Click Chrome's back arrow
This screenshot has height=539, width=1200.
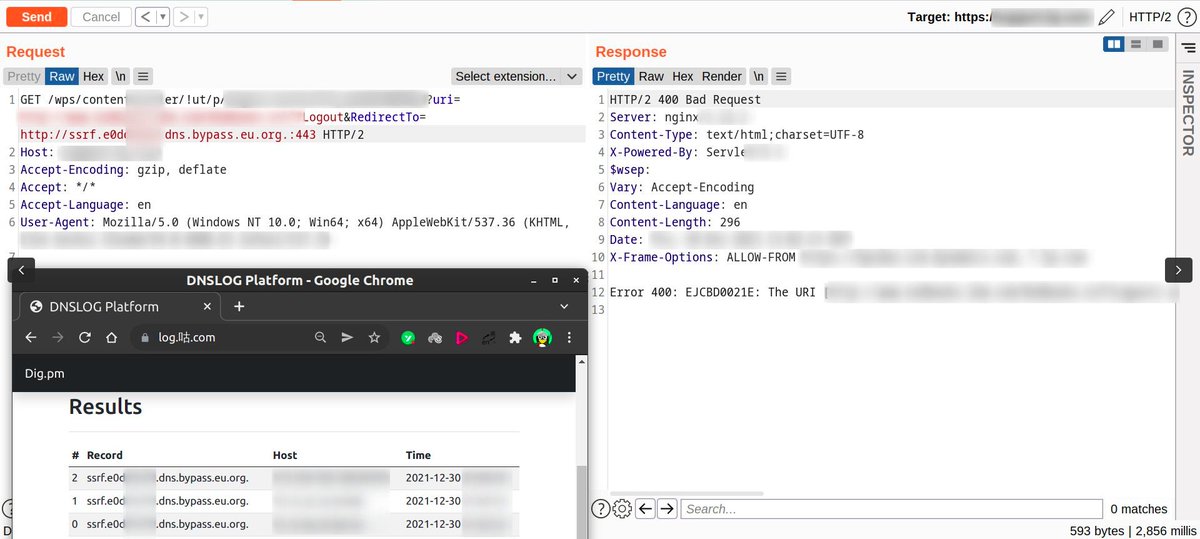[31, 338]
